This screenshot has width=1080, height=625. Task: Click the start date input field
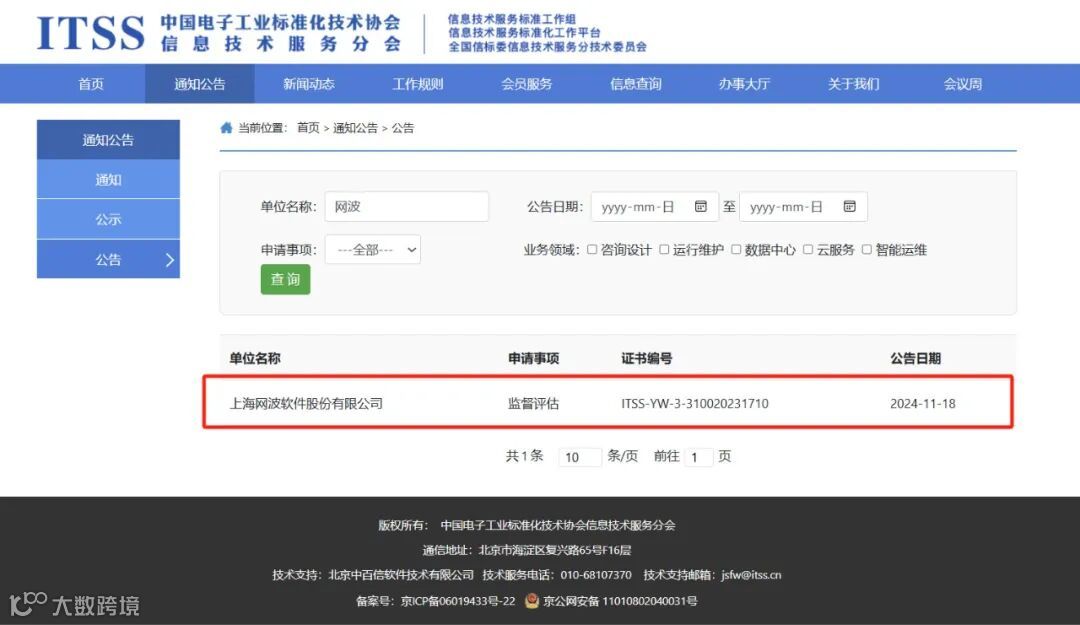tap(654, 206)
